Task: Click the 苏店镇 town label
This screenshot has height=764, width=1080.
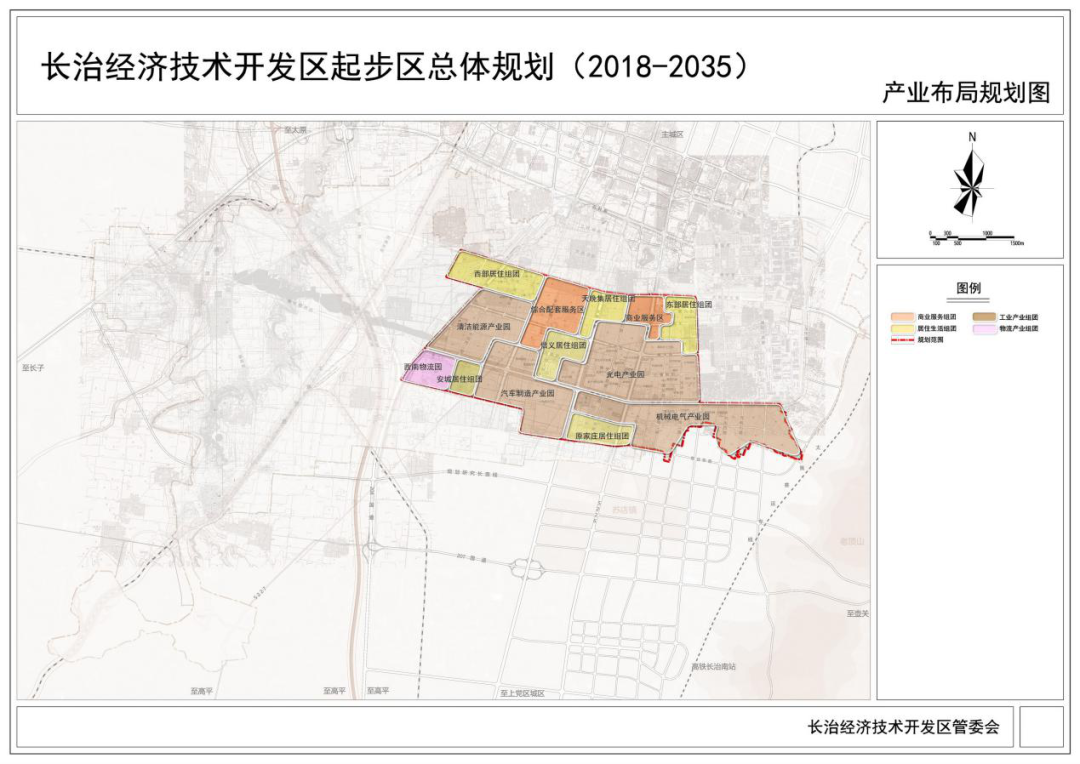Action: (624, 510)
